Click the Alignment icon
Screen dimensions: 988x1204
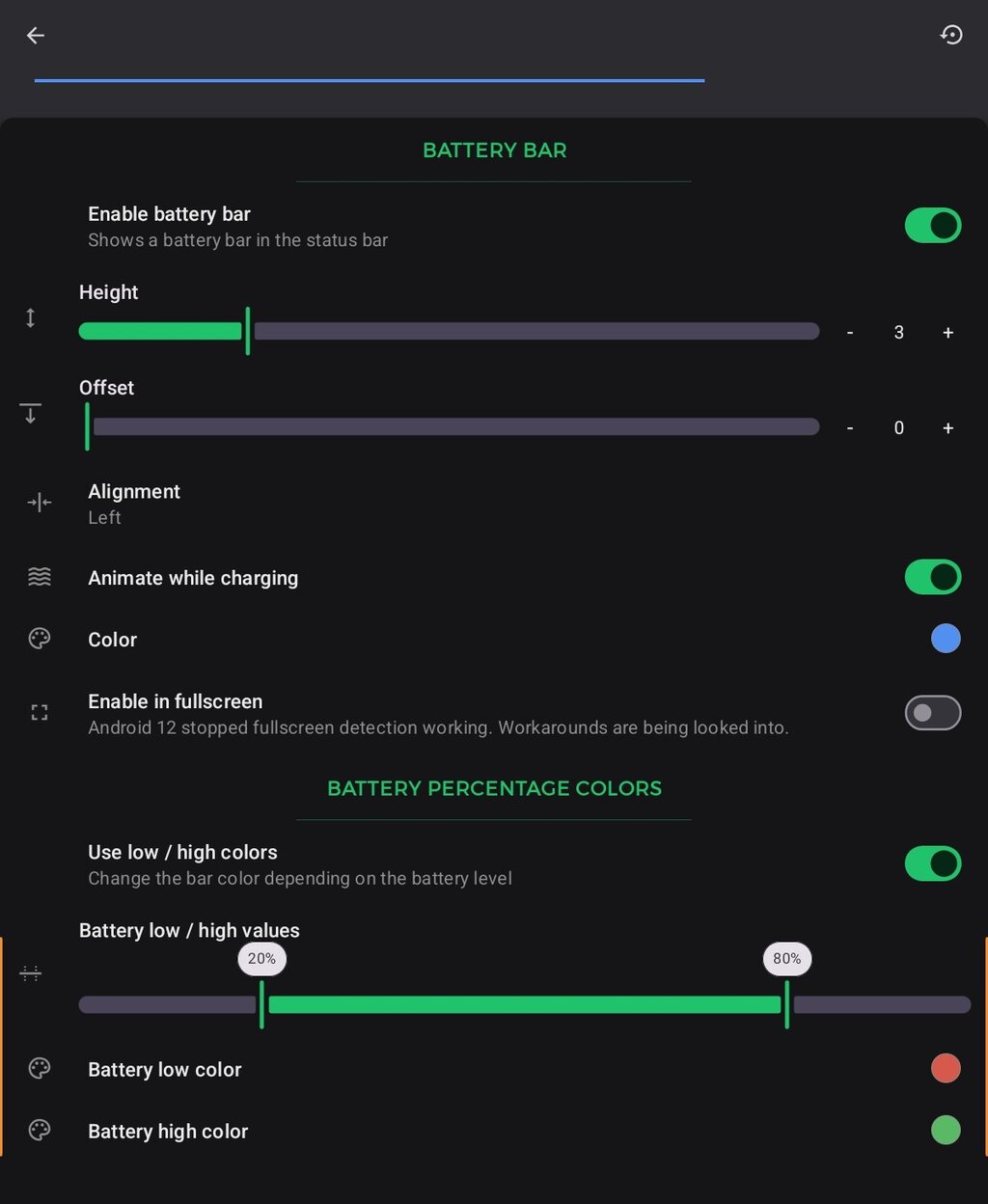pos(40,503)
